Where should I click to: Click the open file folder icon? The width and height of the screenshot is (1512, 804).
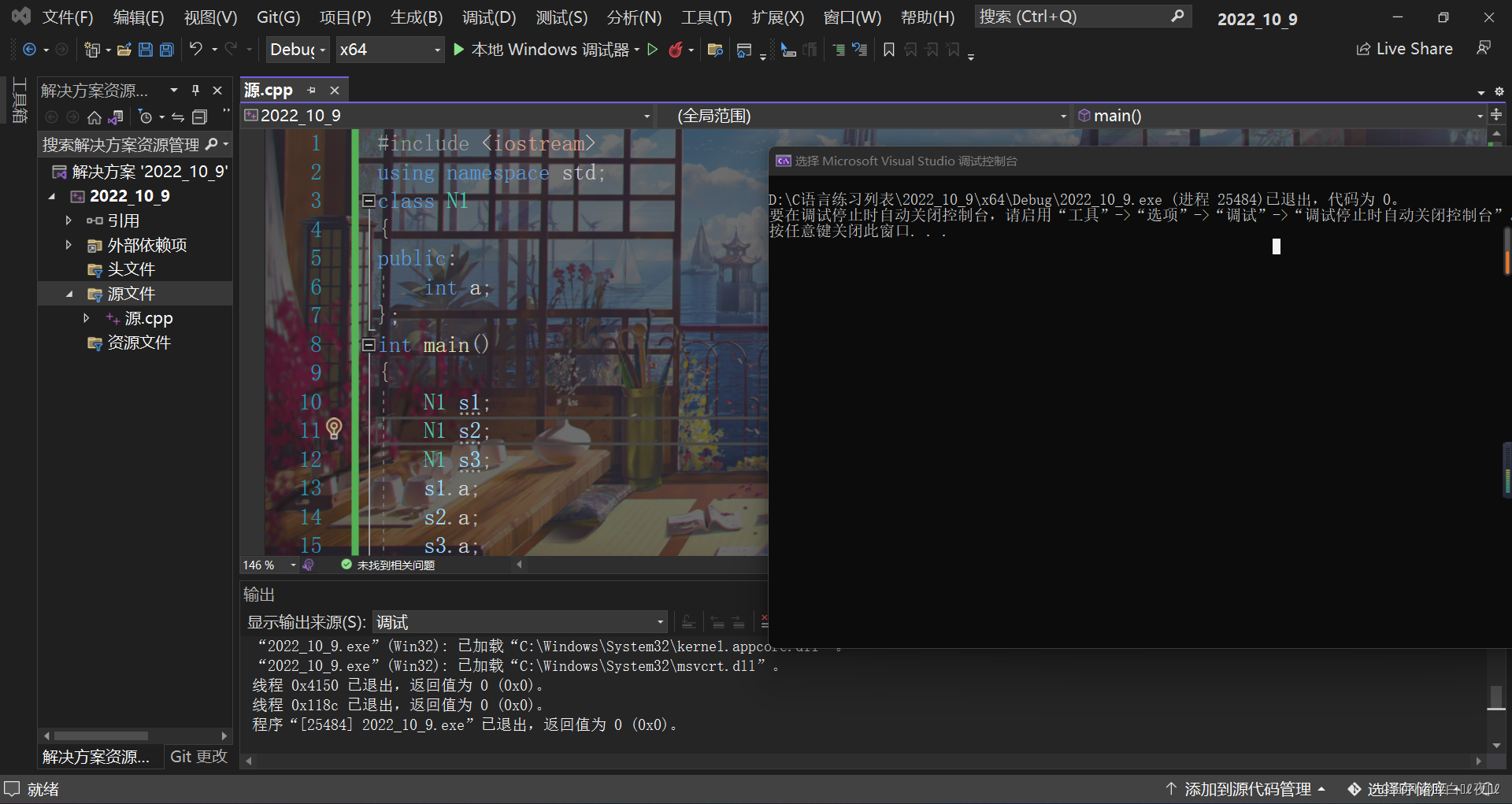pyautogui.click(x=124, y=50)
